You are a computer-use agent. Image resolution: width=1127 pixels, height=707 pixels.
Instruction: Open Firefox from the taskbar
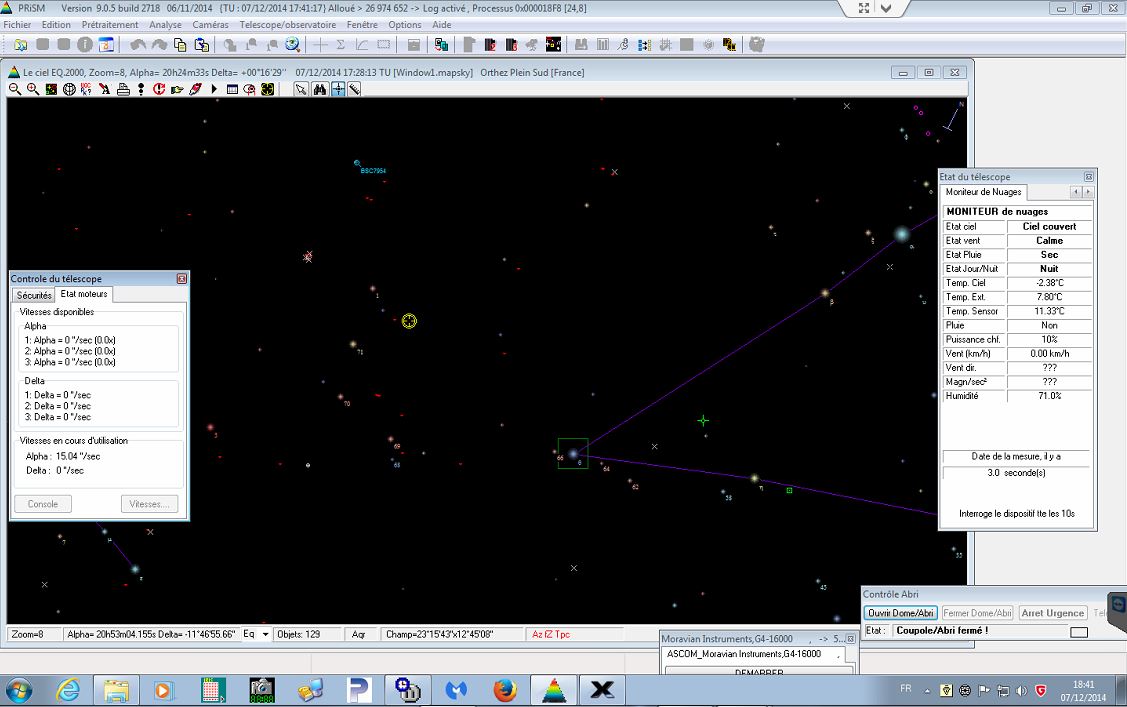point(505,689)
